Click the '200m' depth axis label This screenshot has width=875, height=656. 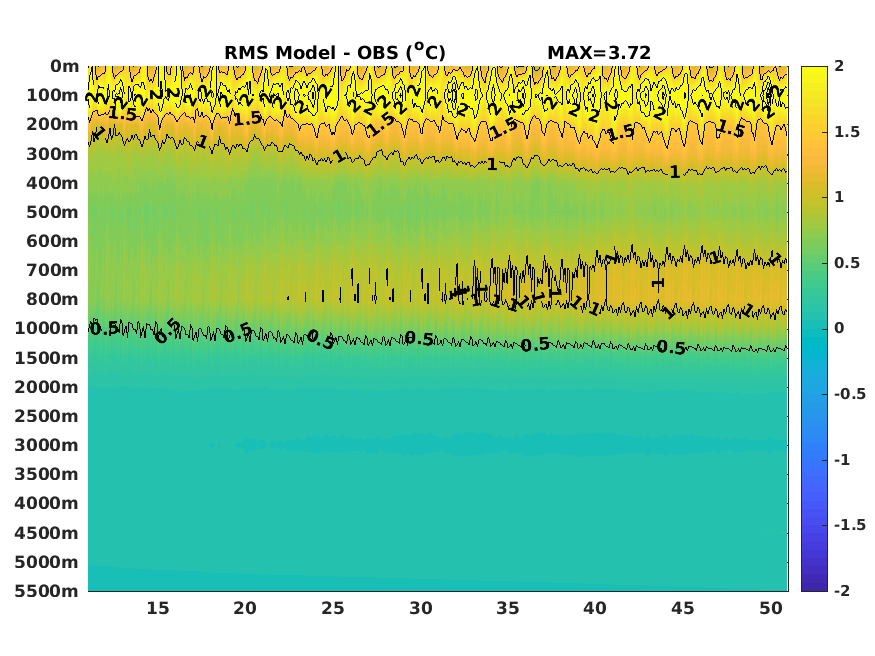pyautogui.click(x=52, y=124)
